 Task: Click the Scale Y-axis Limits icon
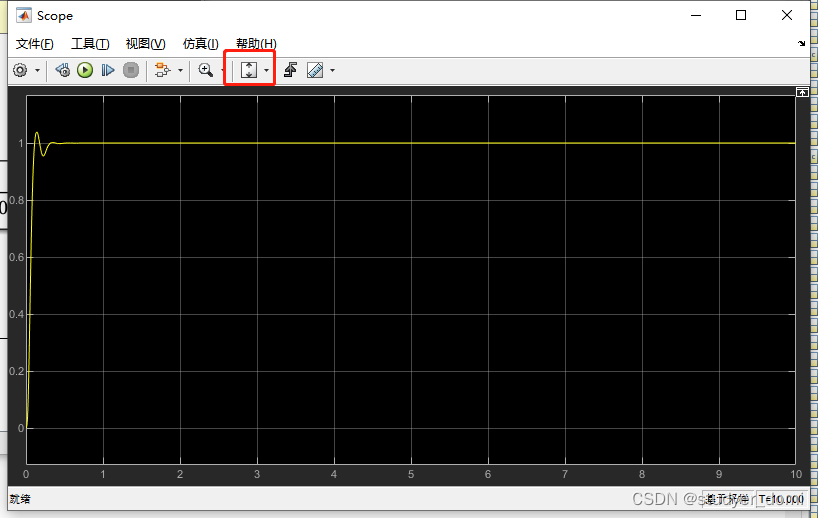[249, 70]
